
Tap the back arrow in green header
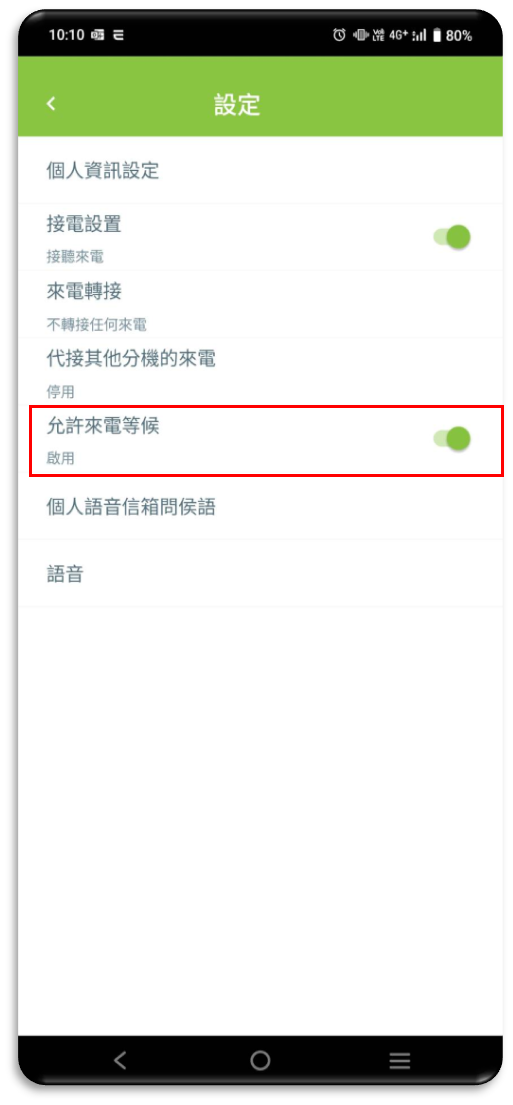pos(51,104)
